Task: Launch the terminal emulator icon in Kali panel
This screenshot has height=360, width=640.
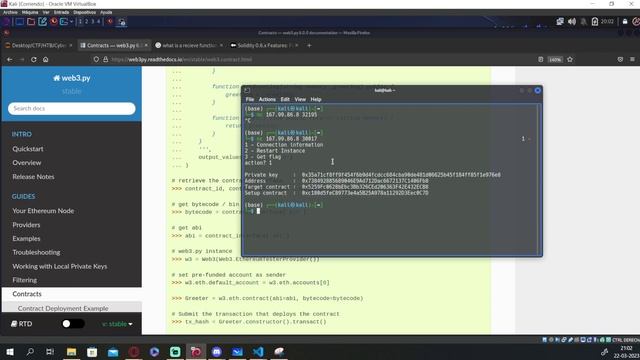Action: 64,22
